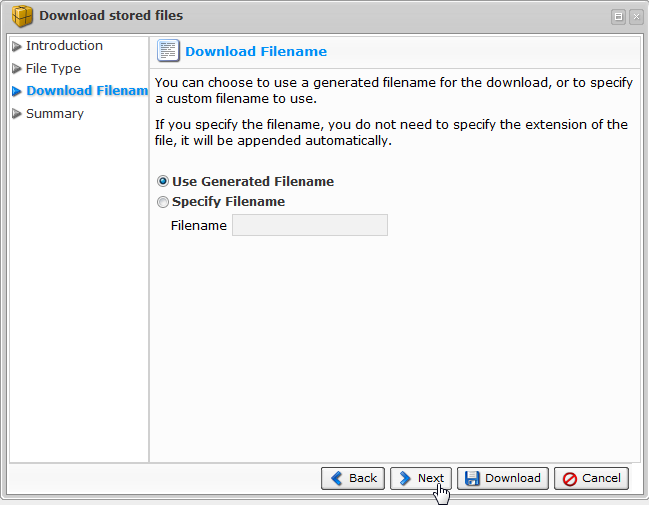The image size is (649, 505).
Task: Jump to the Summary wizard step
Action: tap(55, 114)
